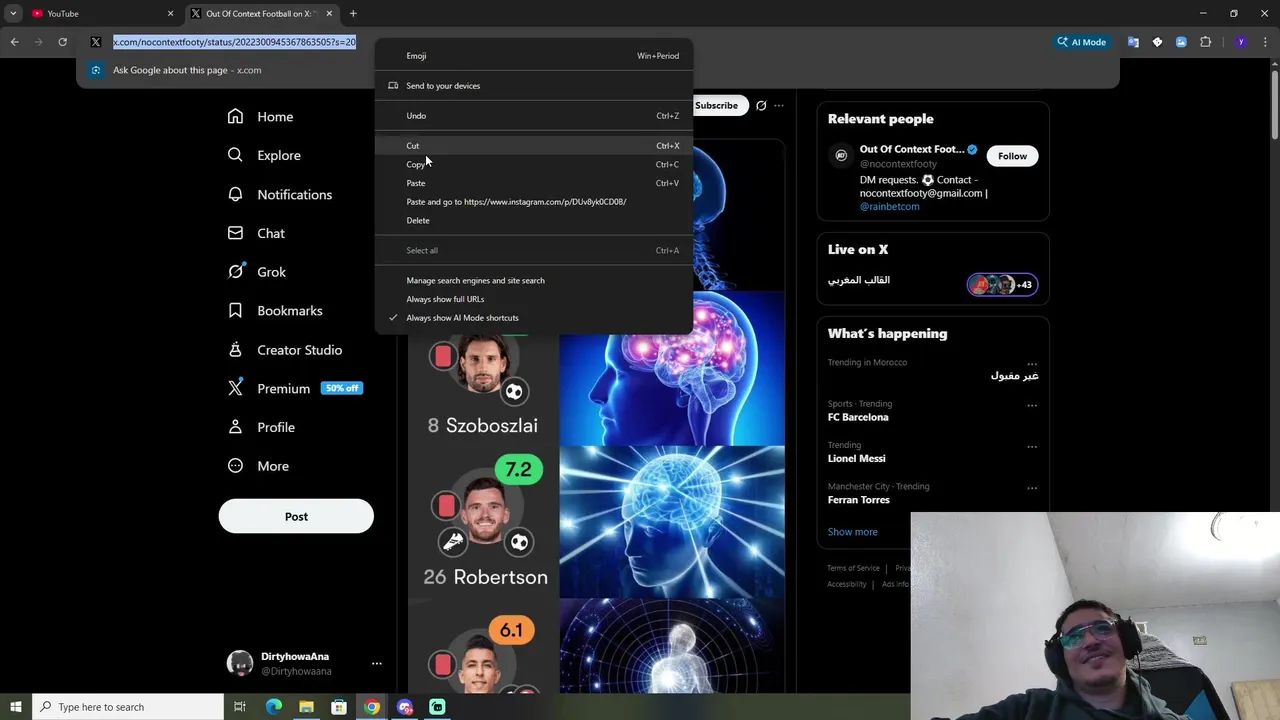Open options for FC Barcelona trend
1280x720 pixels.
[1032, 406]
